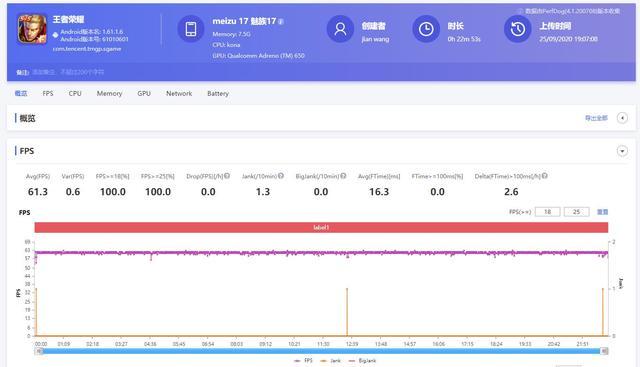
Task: Switch to the CPU tab
Action: coord(75,93)
